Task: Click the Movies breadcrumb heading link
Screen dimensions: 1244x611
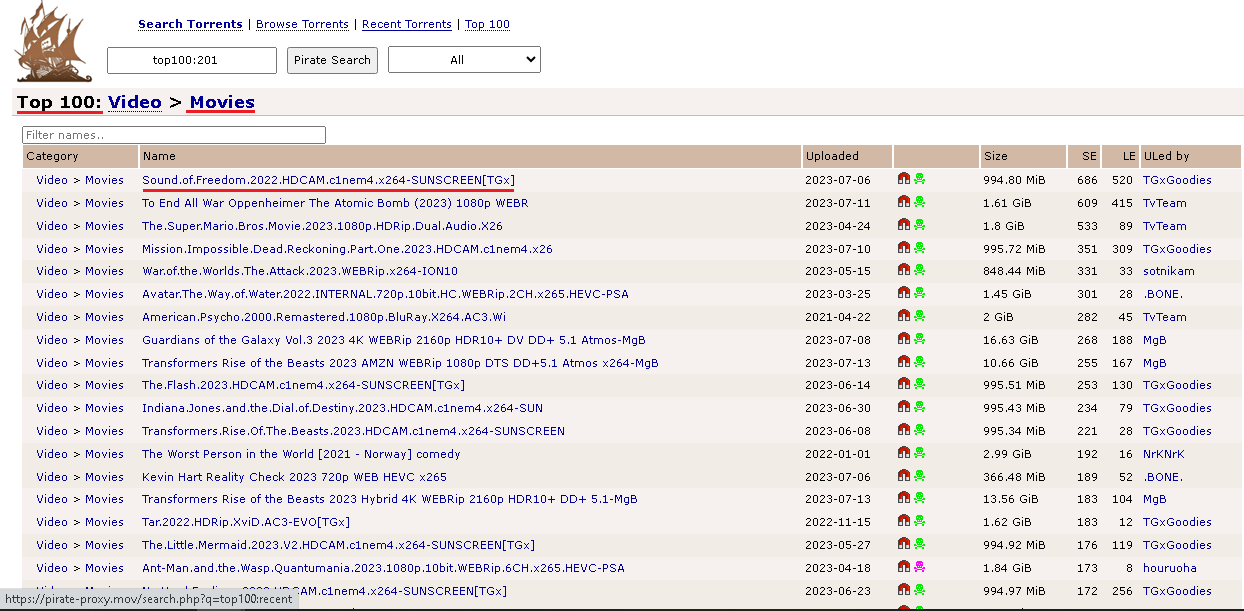Action: [222, 102]
